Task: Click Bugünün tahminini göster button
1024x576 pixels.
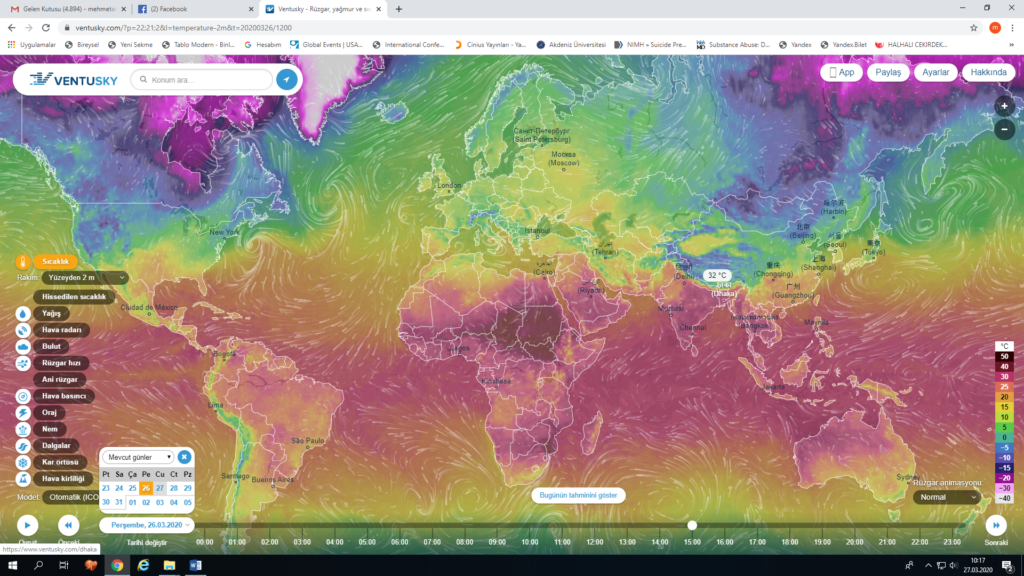Action: coord(579,495)
